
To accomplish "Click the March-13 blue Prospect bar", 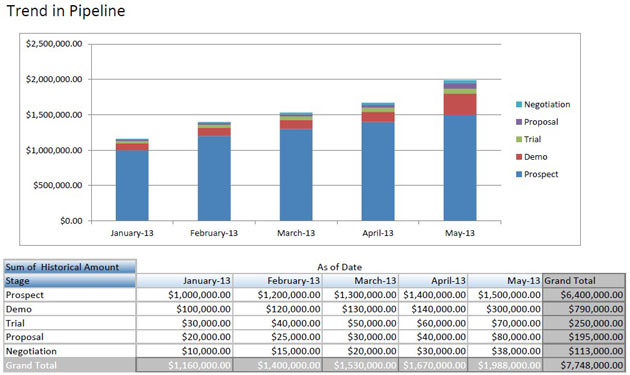I will point(296,175).
